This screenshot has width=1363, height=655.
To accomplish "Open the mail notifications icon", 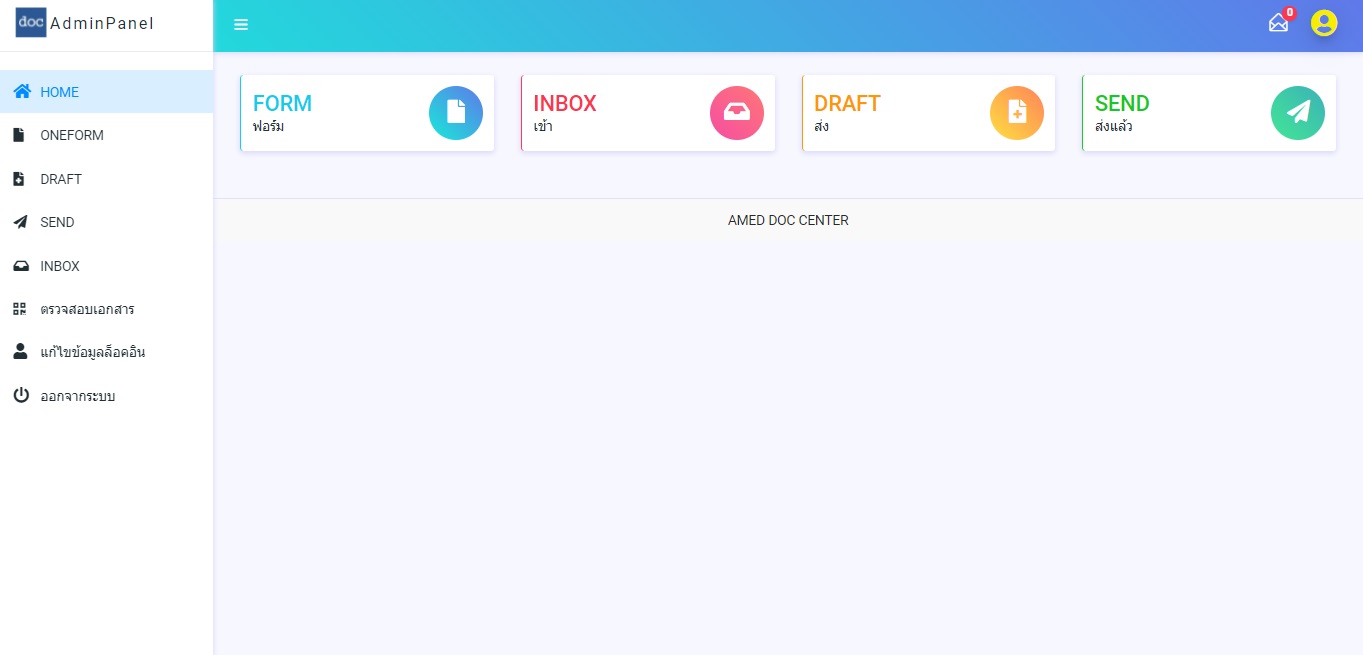I will (1278, 23).
